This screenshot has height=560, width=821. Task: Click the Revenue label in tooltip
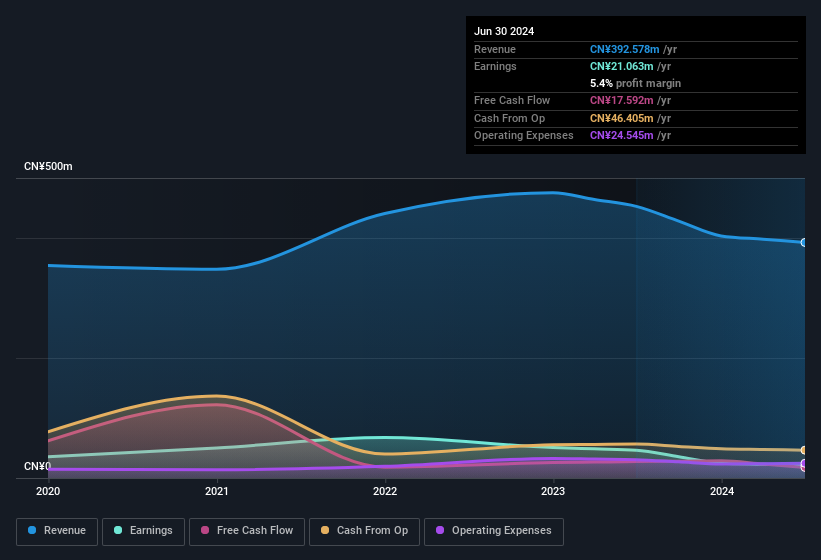[x=495, y=49]
